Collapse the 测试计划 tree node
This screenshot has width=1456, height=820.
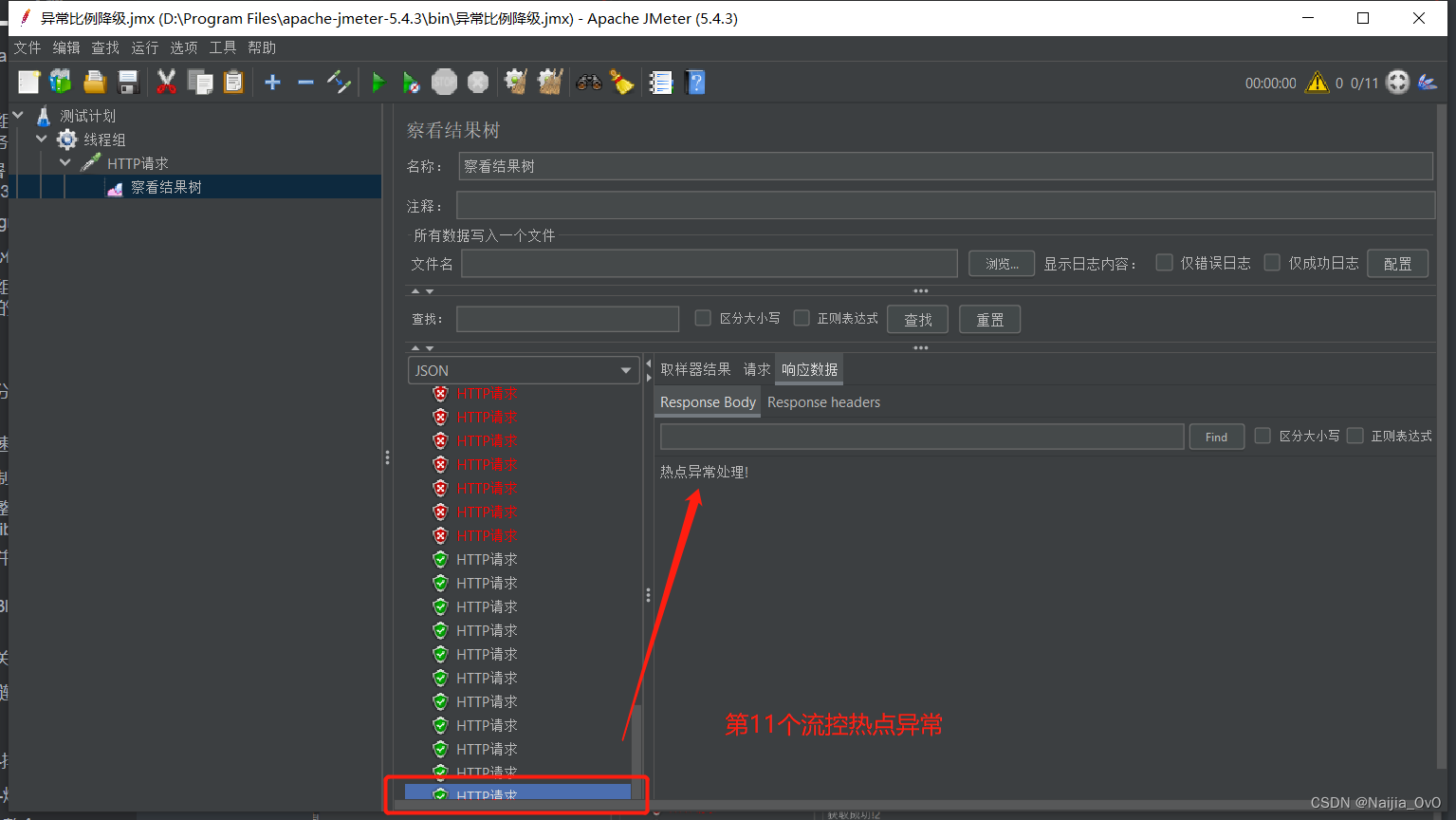[x=18, y=115]
